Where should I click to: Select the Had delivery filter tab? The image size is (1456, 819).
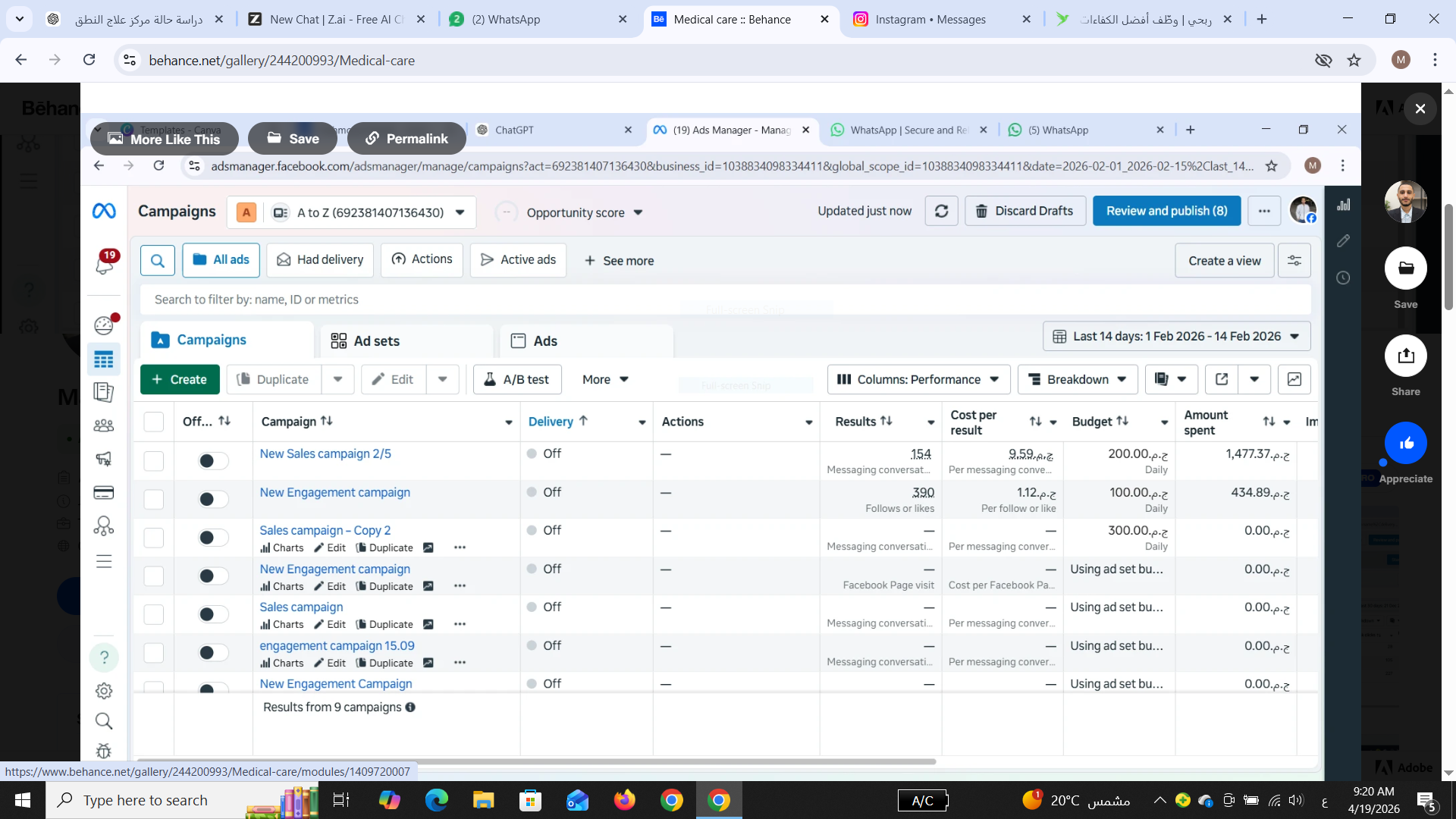point(320,260)
